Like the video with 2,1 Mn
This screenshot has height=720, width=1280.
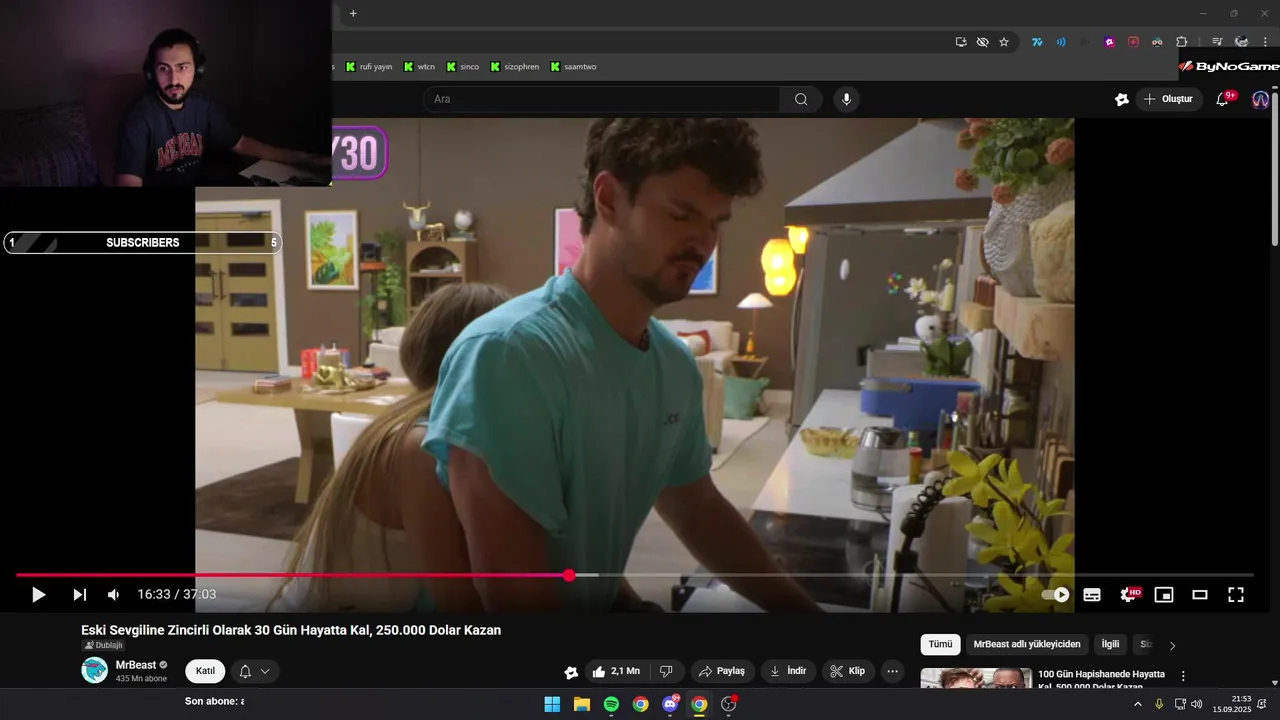pyautogui.click(x=616, y=671)
